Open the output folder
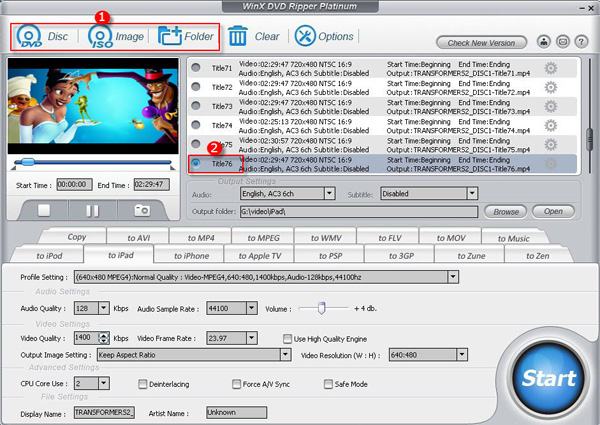Image resolution: width=600 pixels, height=425 pixels. (553, 211)
